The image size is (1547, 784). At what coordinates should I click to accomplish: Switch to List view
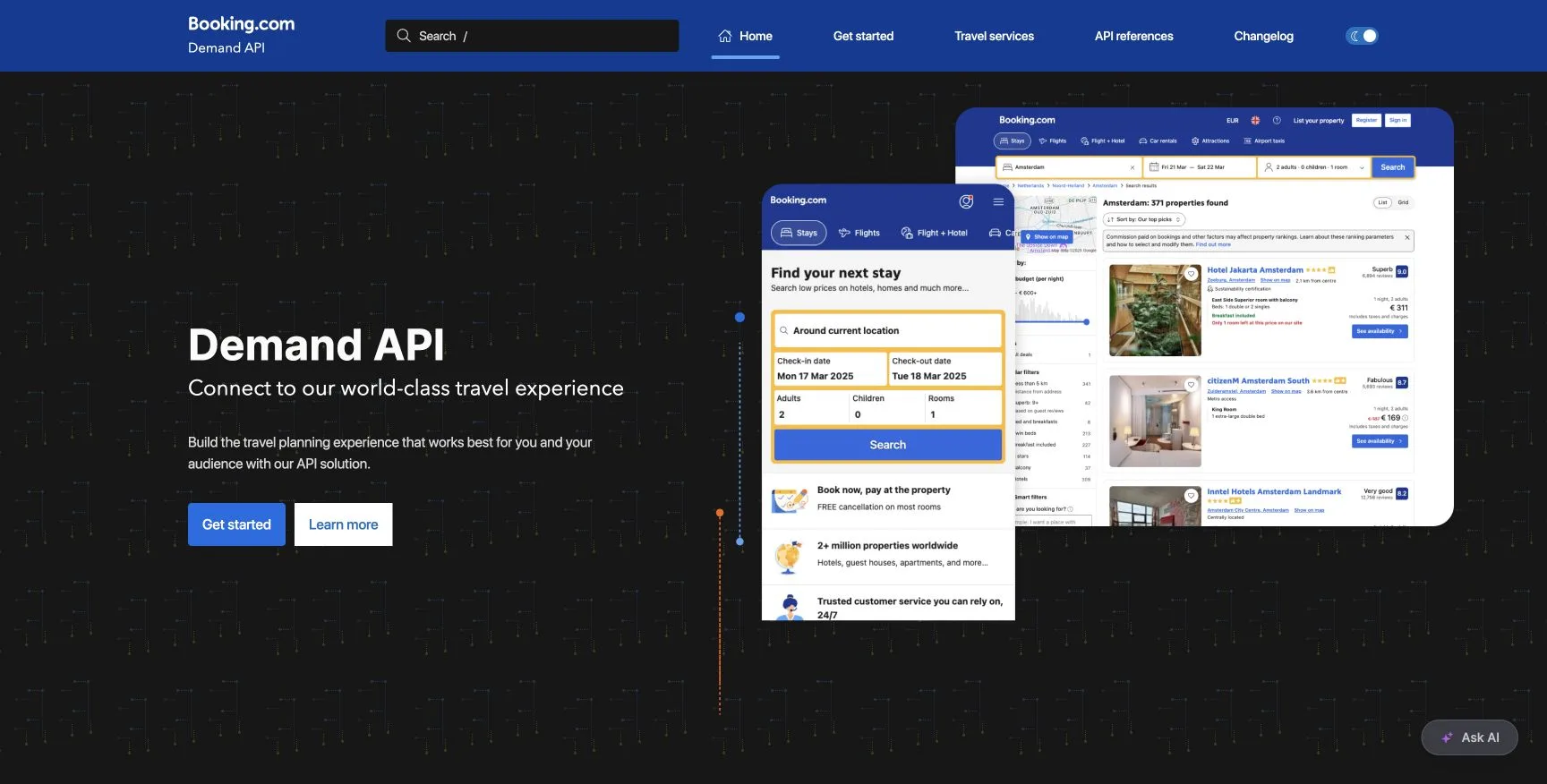tap(1382, 202)
